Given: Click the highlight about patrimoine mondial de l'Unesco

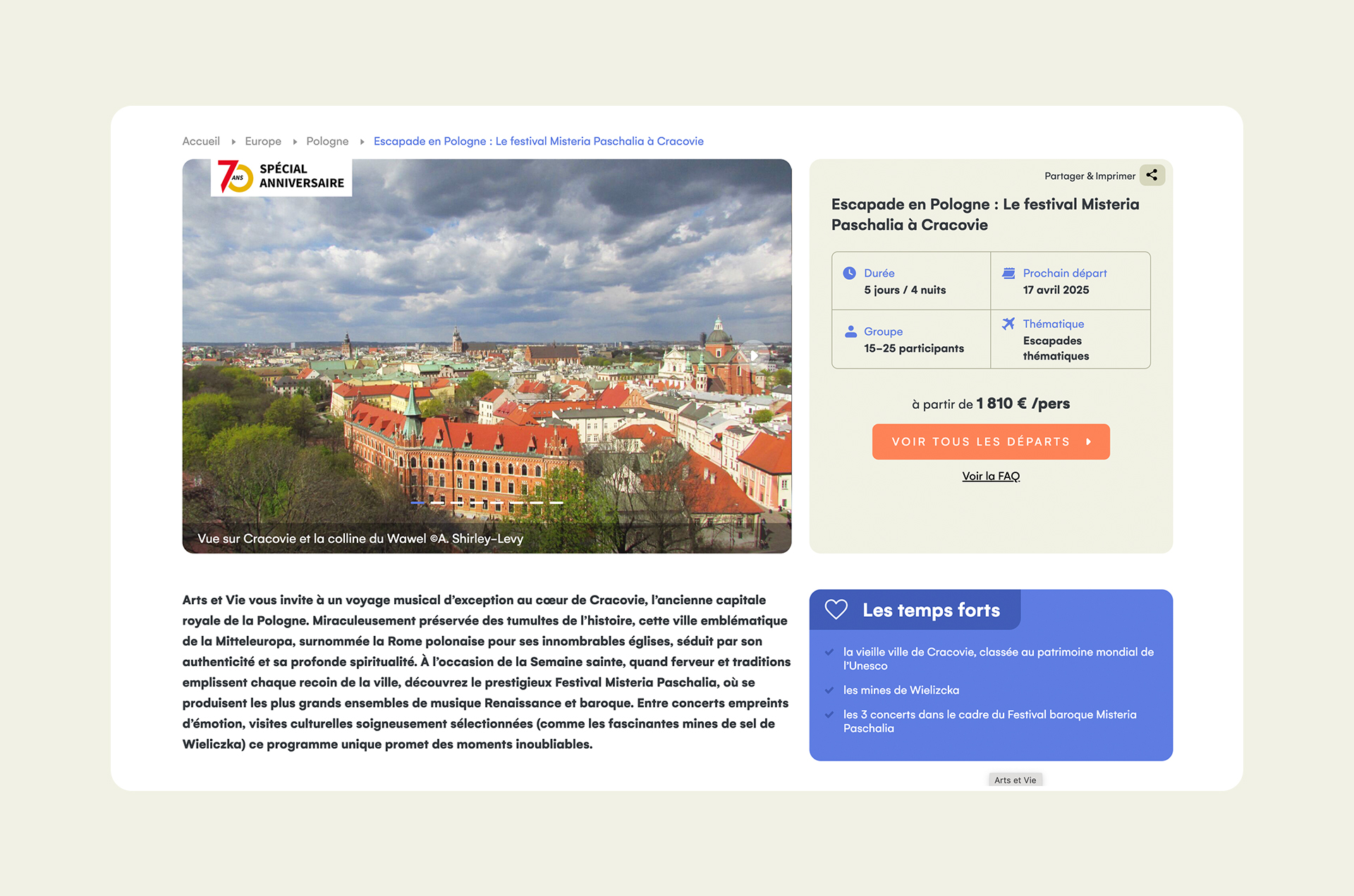Looking at the screenshot, I should [999, 658].
